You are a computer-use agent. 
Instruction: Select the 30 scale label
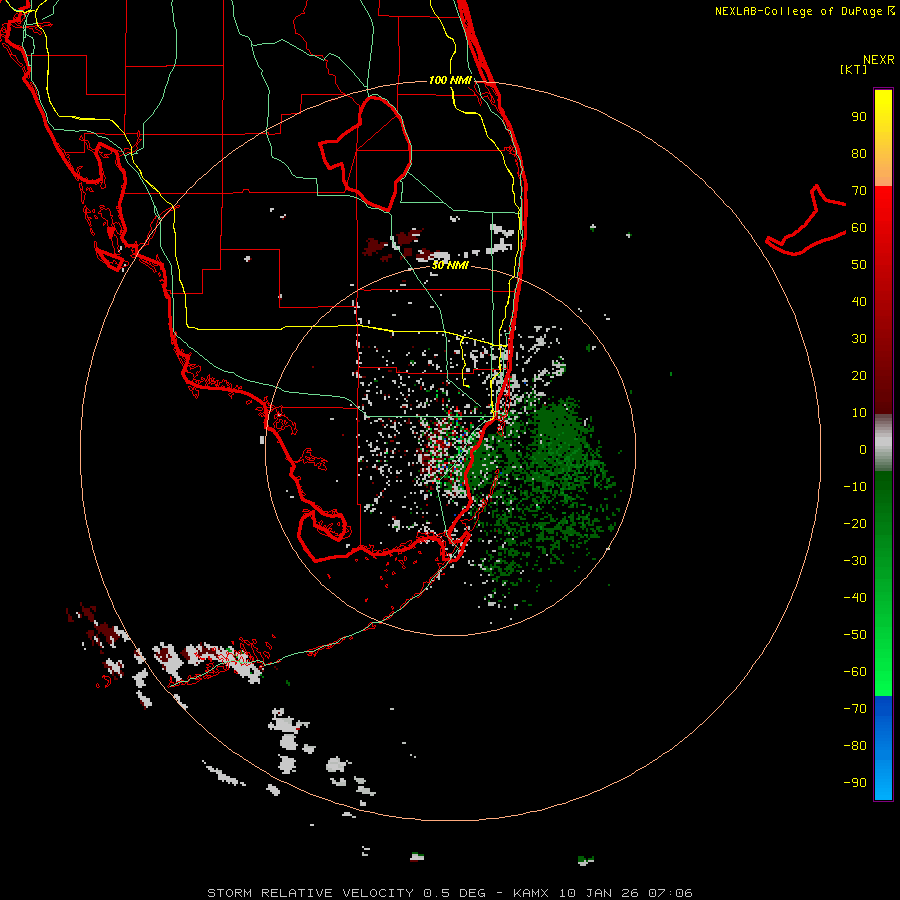859,339
